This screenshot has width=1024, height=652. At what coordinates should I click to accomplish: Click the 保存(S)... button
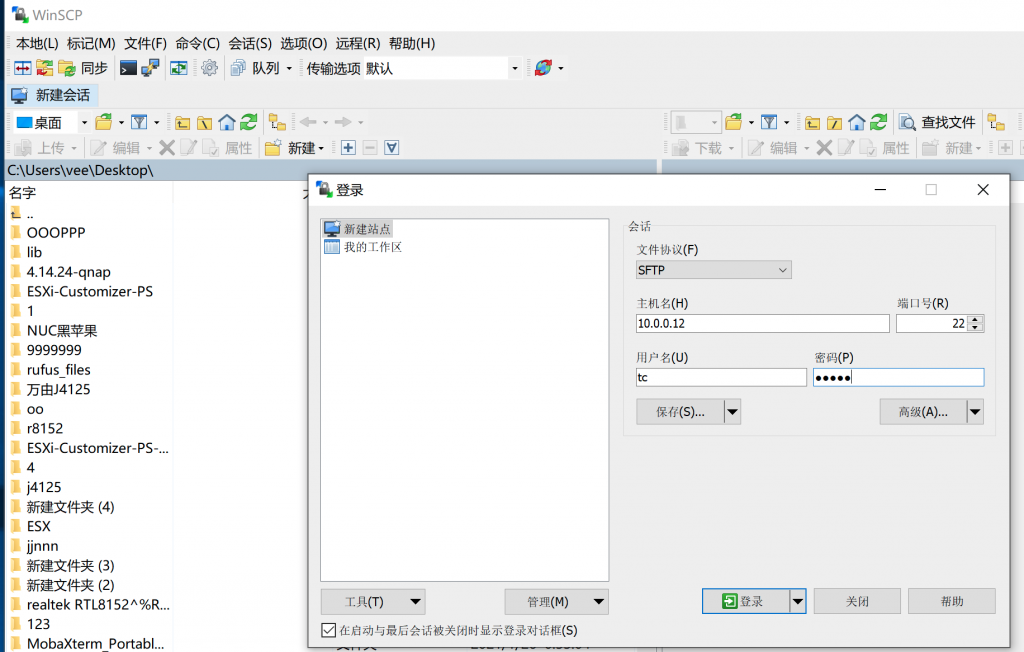pyautogui.click(x=680, y=412)
